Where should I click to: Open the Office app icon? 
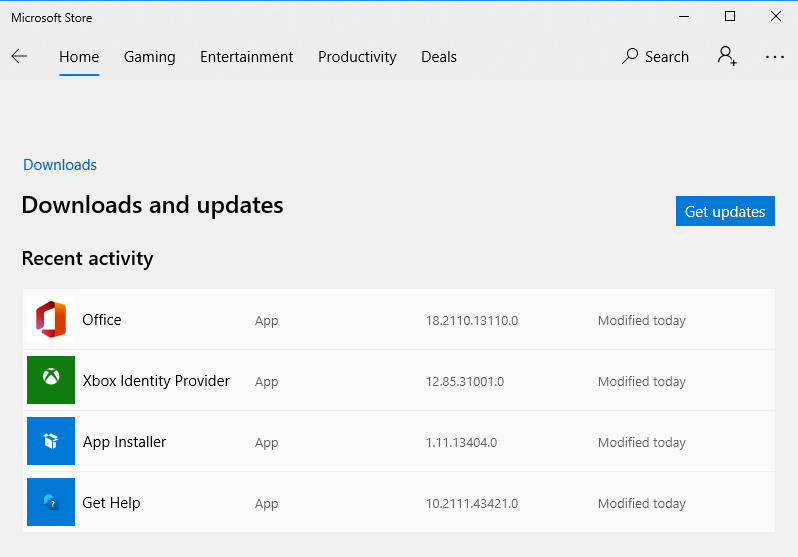51,319
